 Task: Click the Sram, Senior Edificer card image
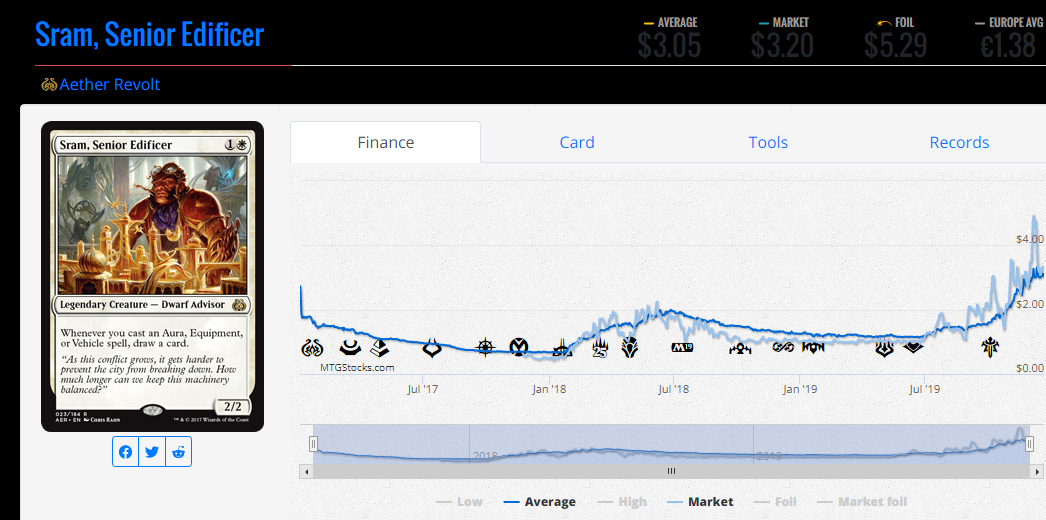tap(152, 276)
